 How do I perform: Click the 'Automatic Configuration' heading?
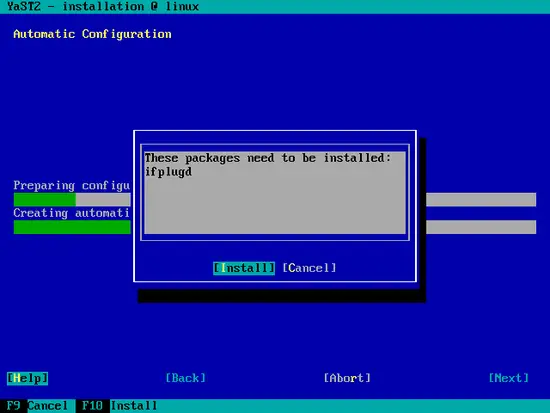(x=92, y=34)
